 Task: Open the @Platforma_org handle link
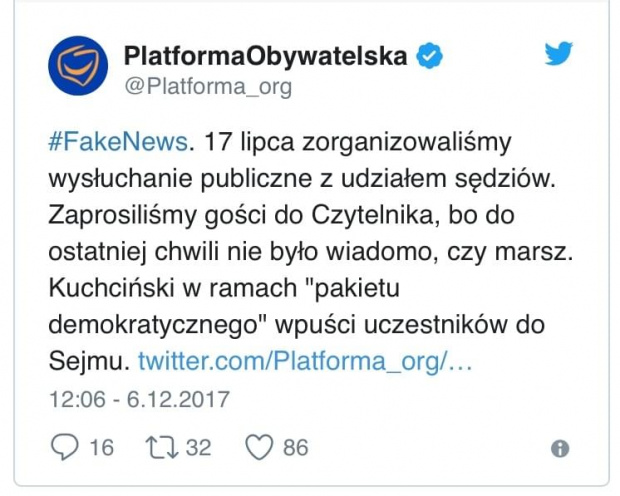tap(208, 87)
